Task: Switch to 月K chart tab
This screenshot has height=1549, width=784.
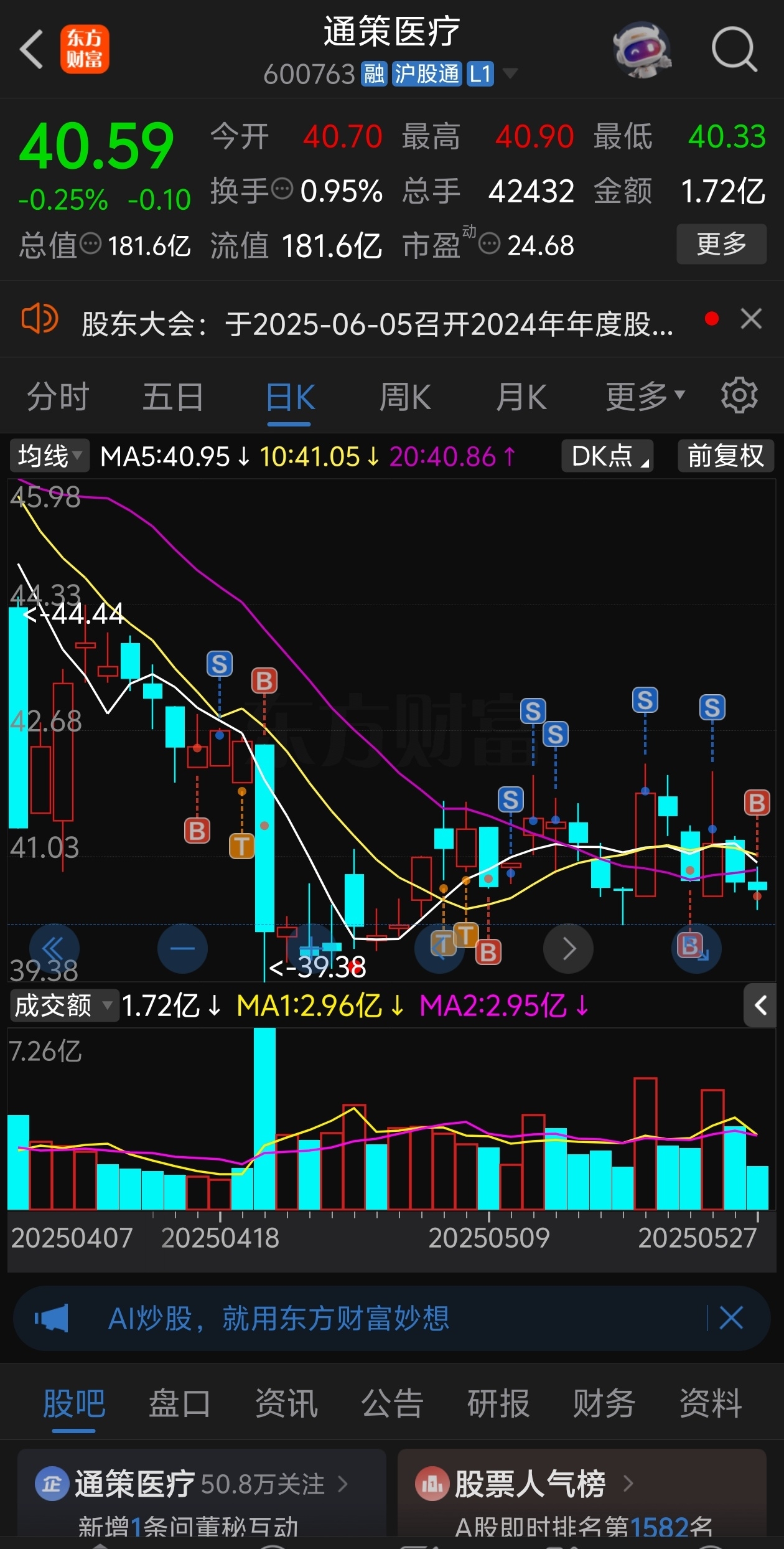Action: click(x=521, y=397)
